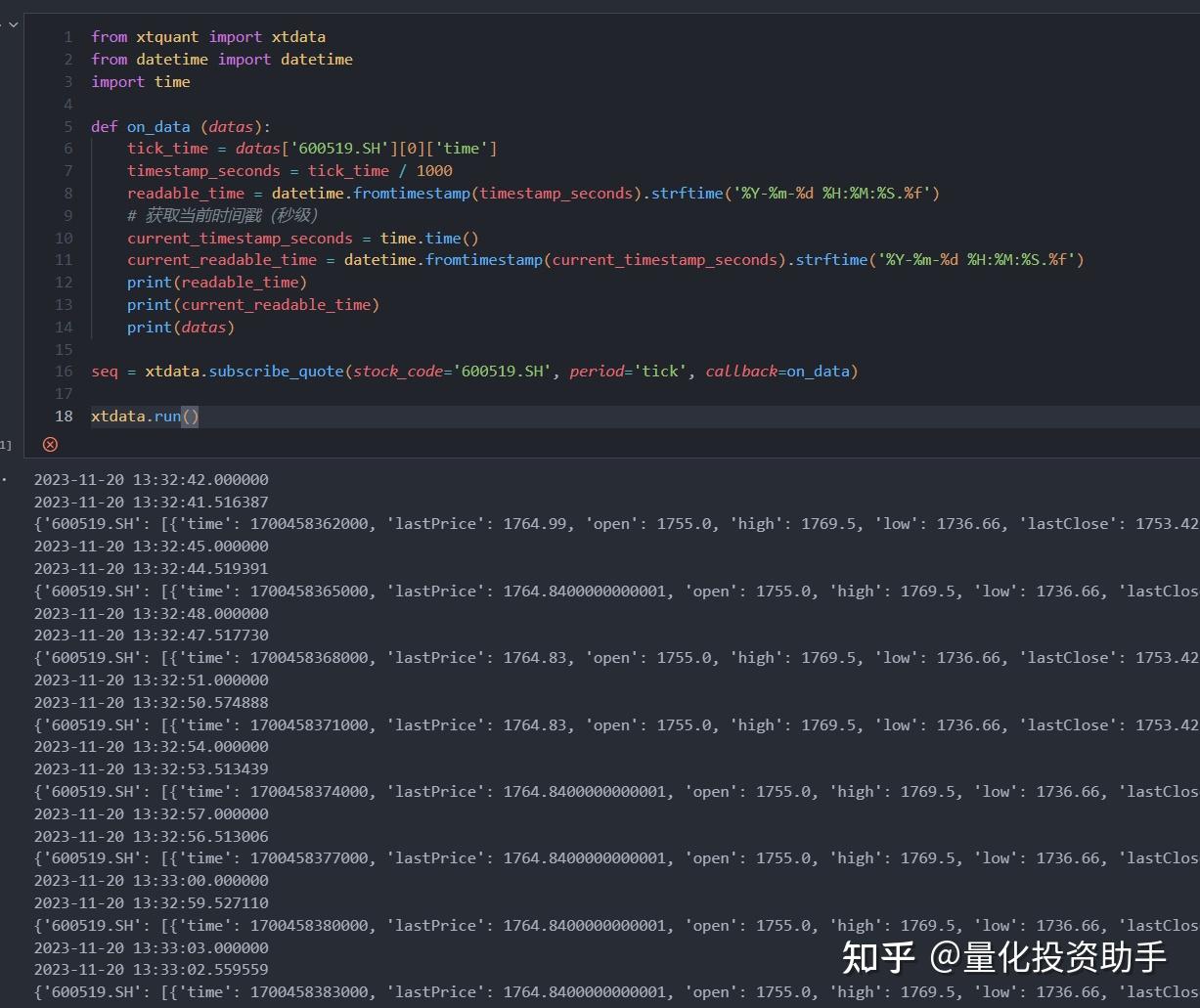Click the 'import time' line
1200x1008 pixels.
(140, 82)
